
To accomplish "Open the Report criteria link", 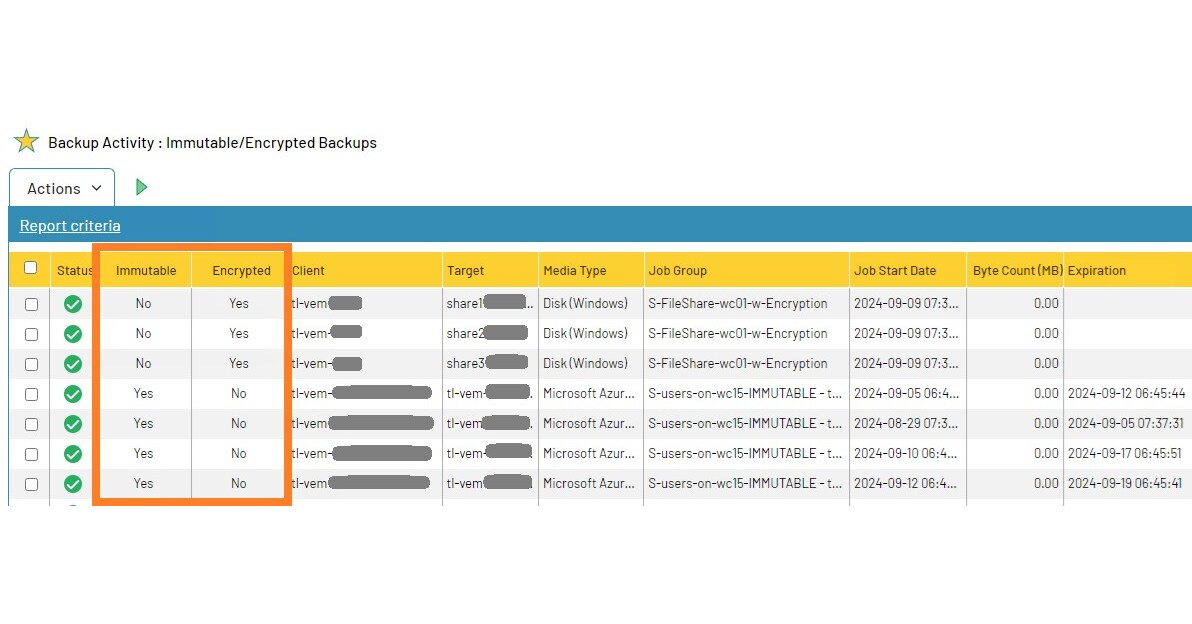I will point(68,225).
